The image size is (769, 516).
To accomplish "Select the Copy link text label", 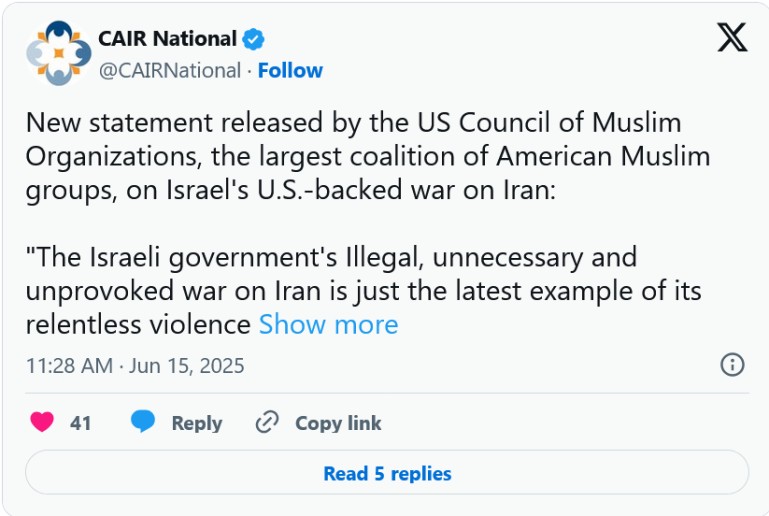I will point(338,423).
